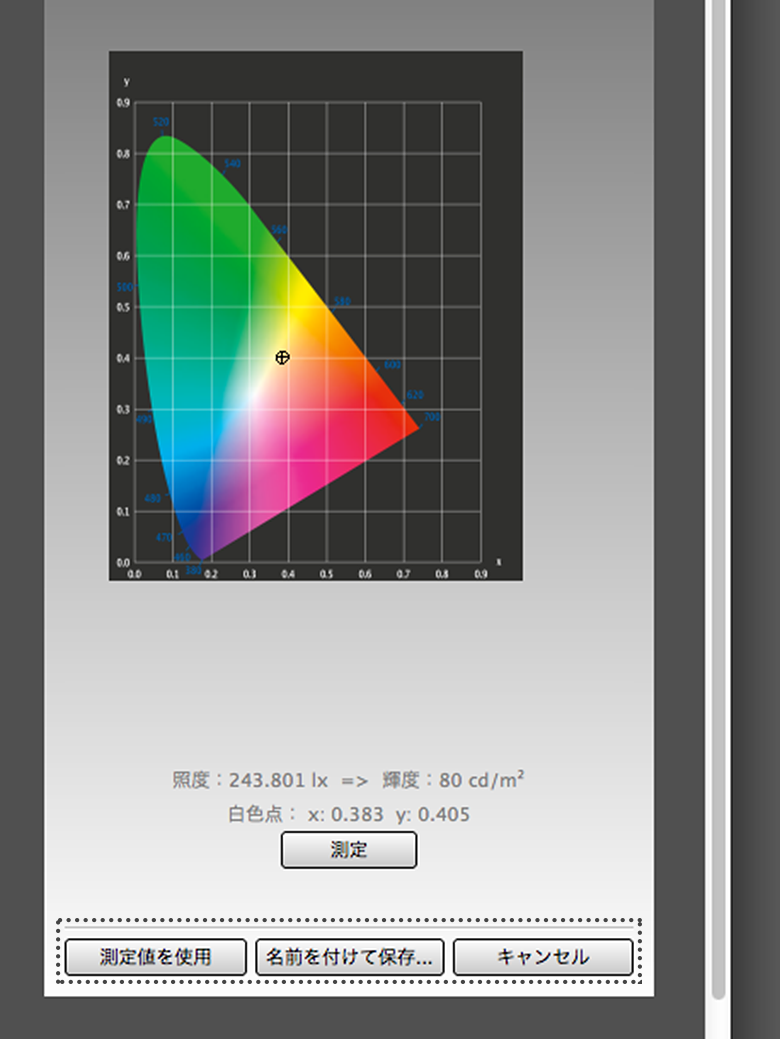Viewport: 780px width, 1039px height.
Task: Click the 測定 measure button
Action: pyautogui.click(x=348, y=850)
